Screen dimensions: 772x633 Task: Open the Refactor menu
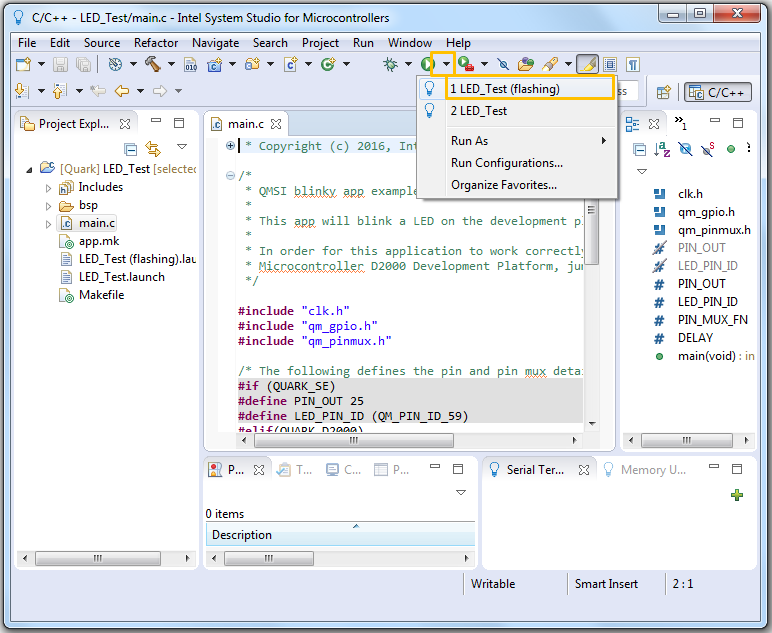(x=156, y=43)
